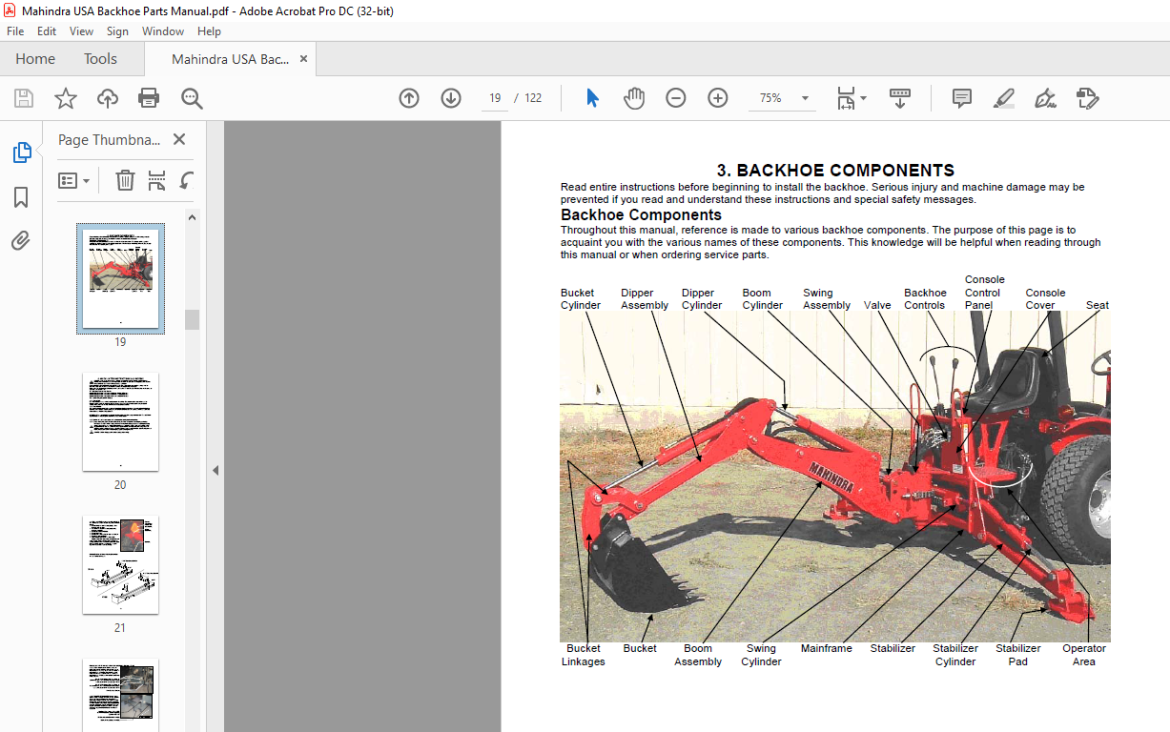Screen dimensions: 1170x732
Task: Open the Attachments paperclip panel
Action: 21,239
